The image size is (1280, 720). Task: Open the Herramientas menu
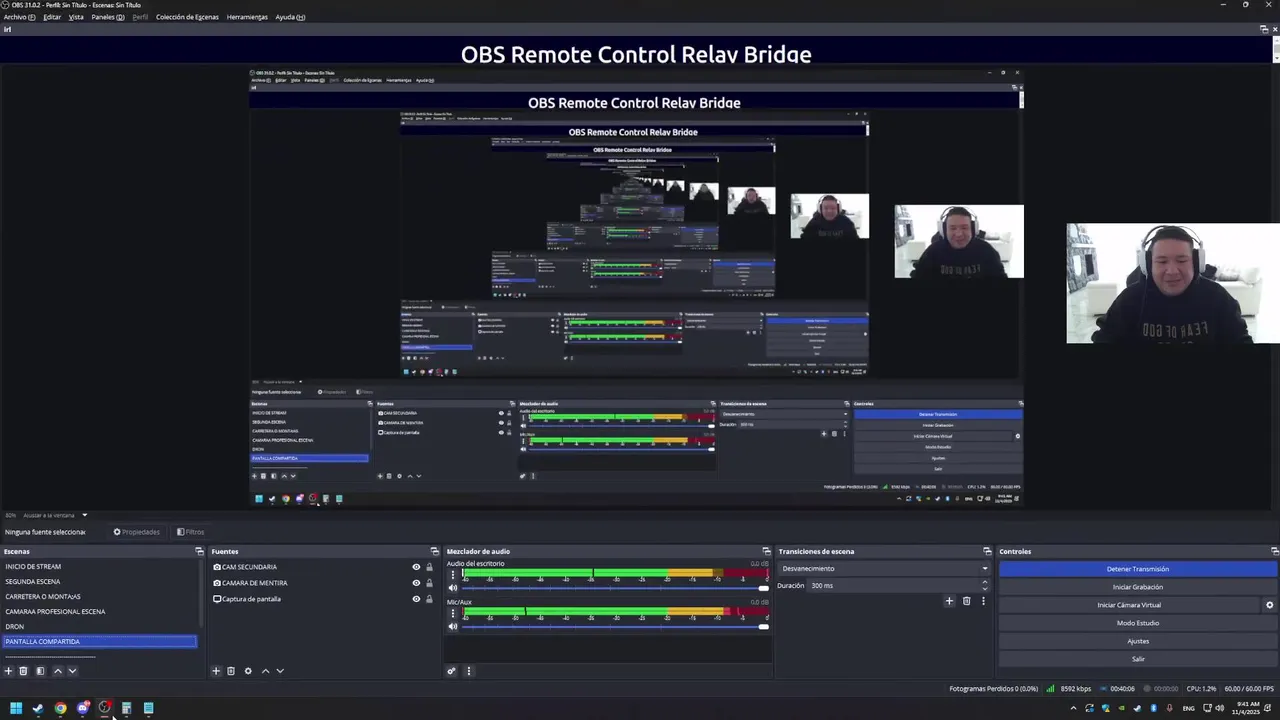247,17
